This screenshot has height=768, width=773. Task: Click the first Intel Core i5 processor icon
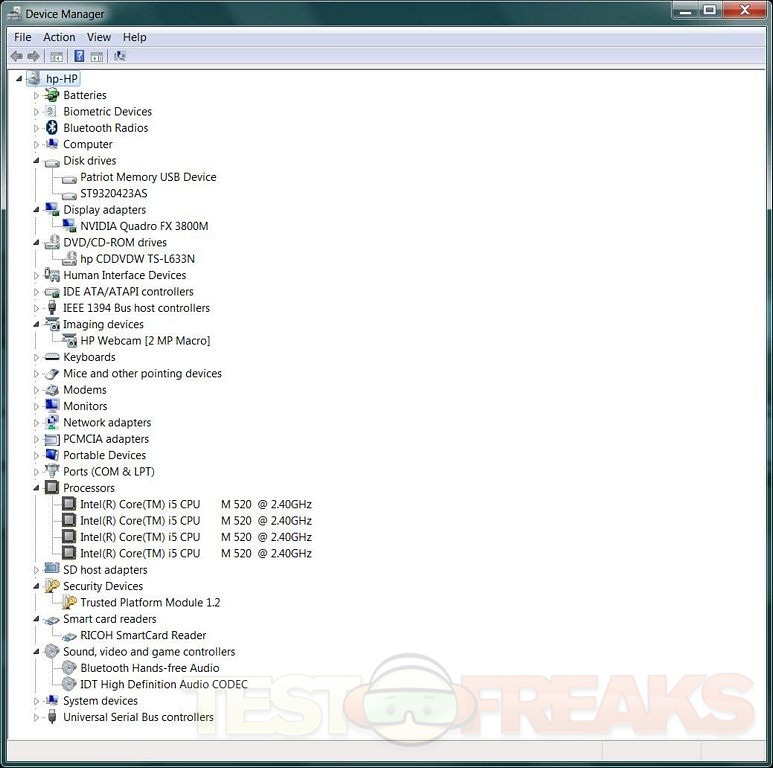pos(69,505)
